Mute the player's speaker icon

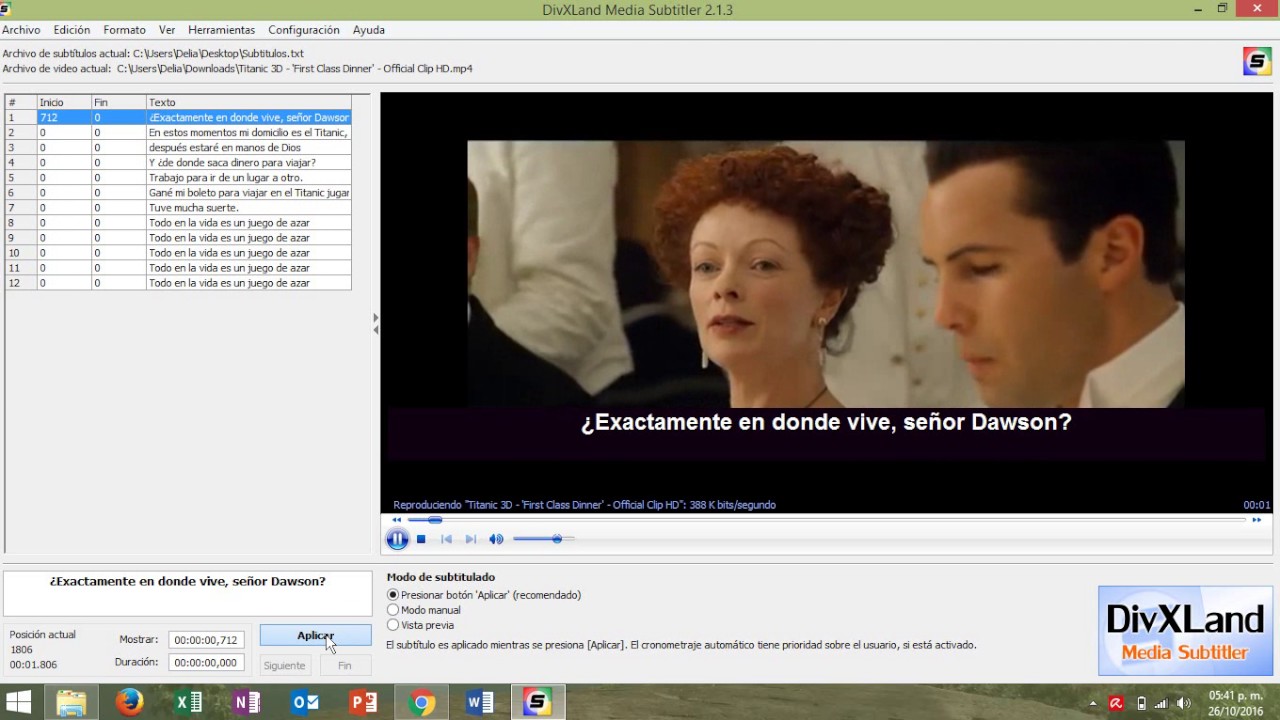pos(496,539)
